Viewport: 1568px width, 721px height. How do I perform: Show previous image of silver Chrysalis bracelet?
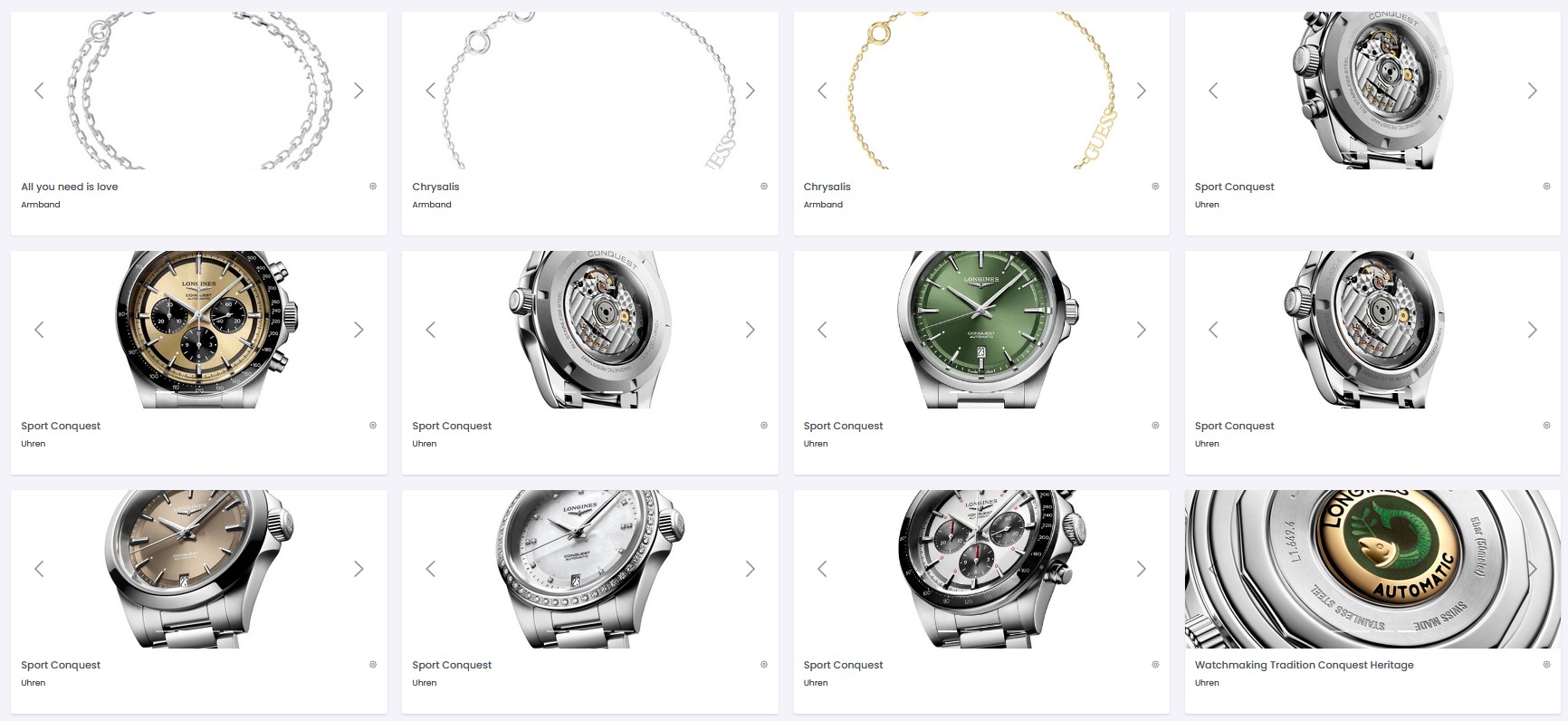tap(431, 91)
